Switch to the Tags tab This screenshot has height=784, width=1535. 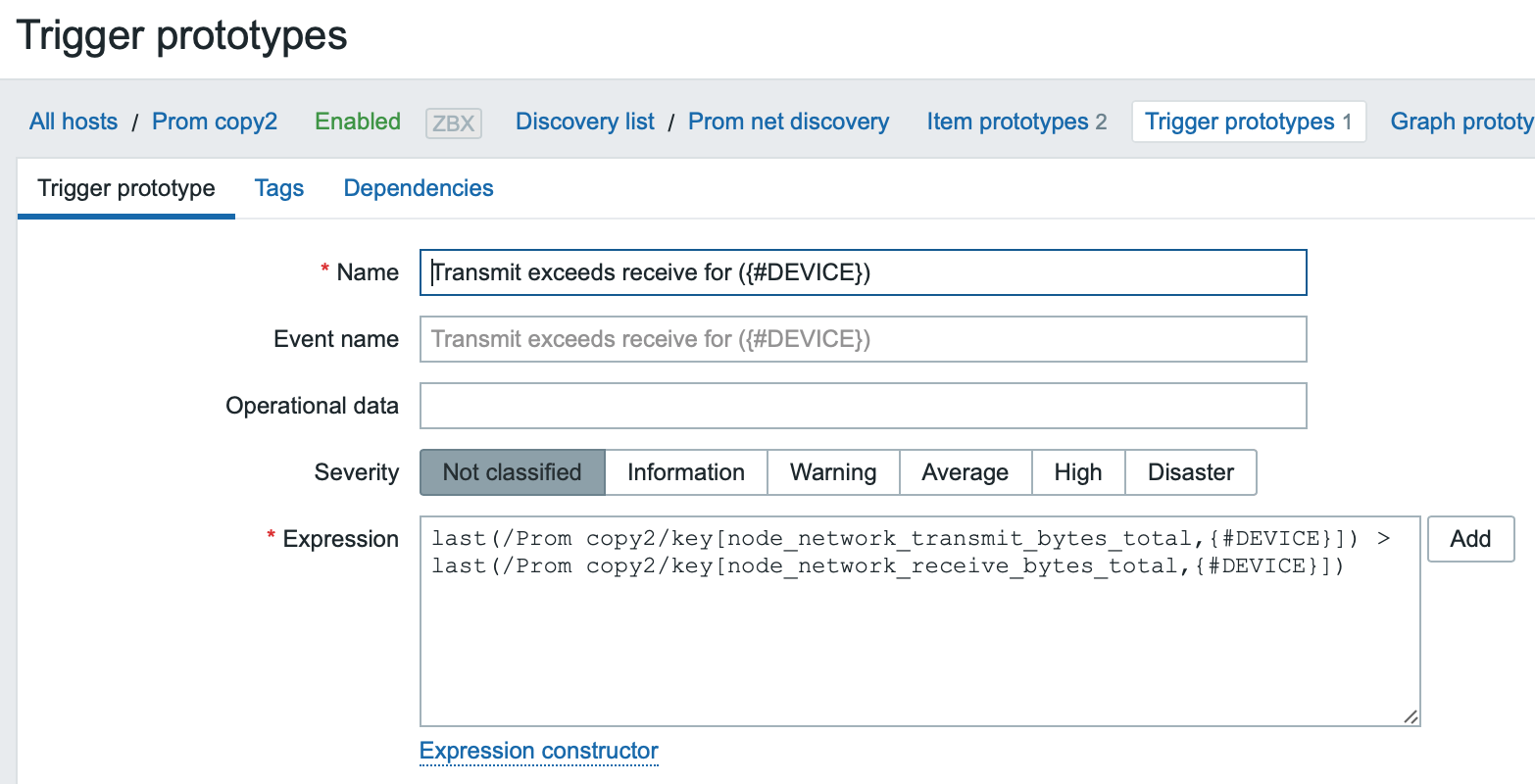point(279,188)
